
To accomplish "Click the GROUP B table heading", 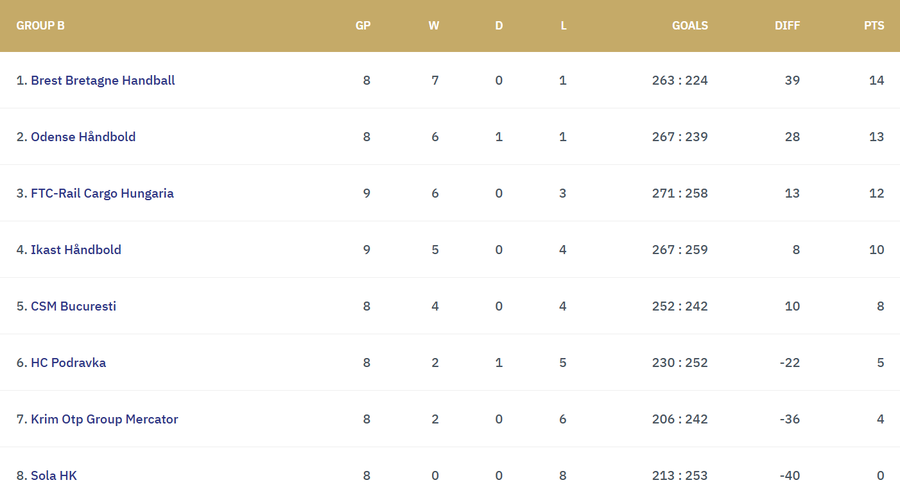I will coord(41,26).
